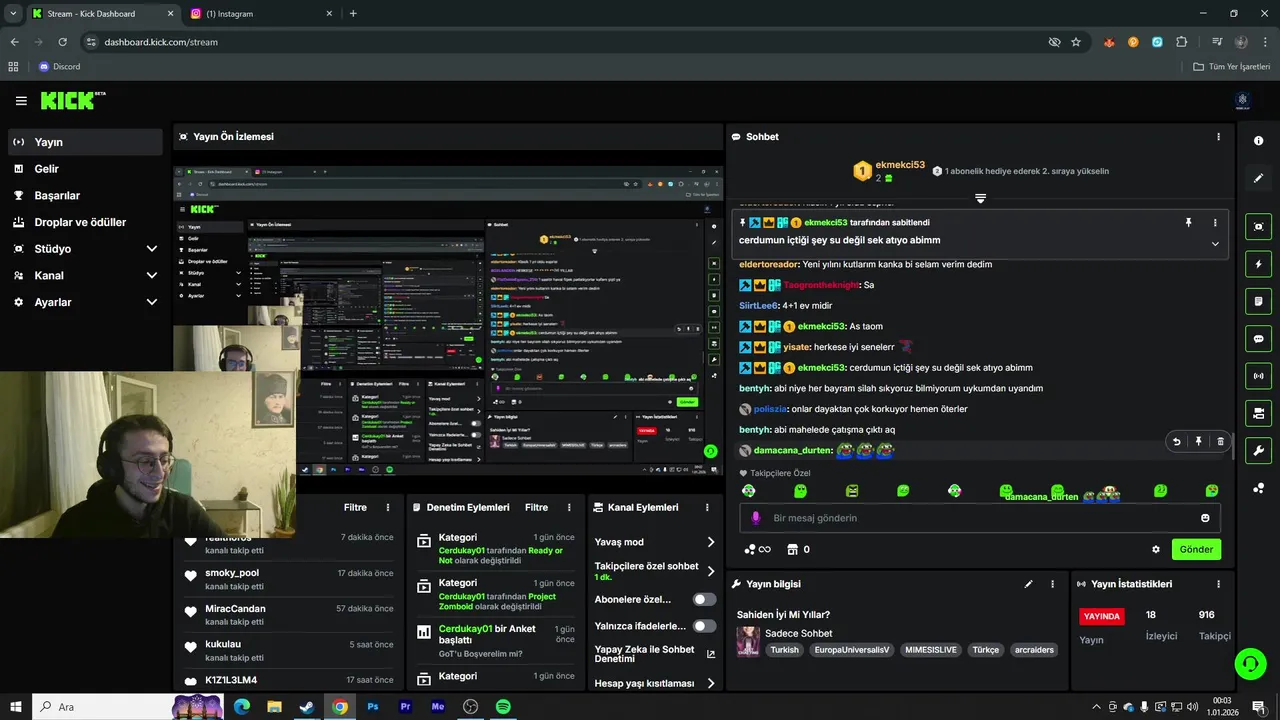1280x720 pixels.
Task: Click the message input field
Action: click(980, 518)
